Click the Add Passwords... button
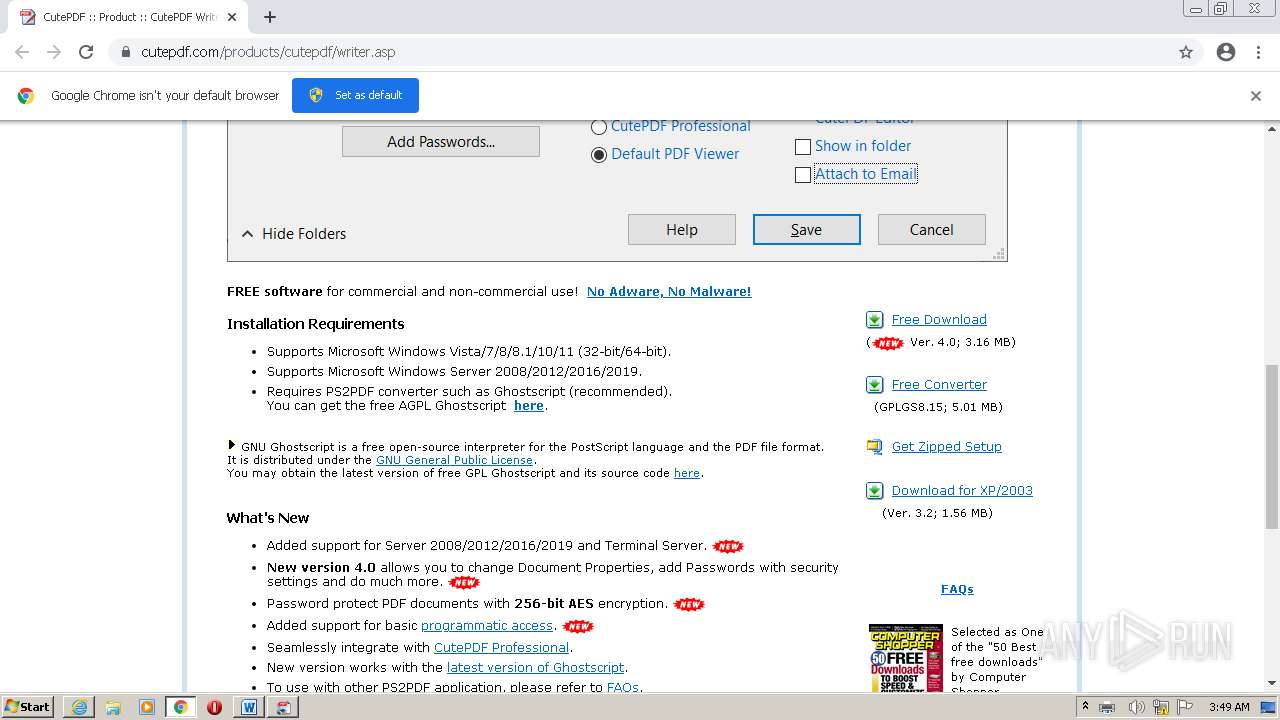Screen dimensions: 1280x720 click(x=441, y=142)
